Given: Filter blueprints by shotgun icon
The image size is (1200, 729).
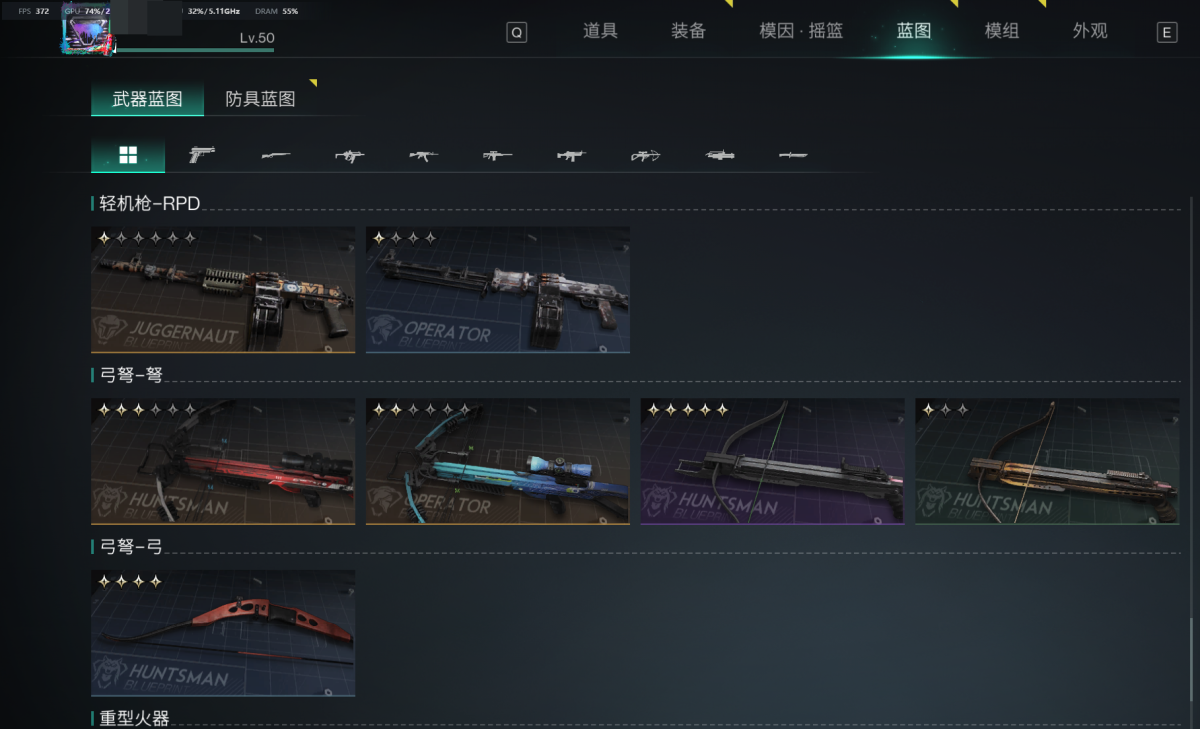Looking at the screenshot, I should (276, 155).
